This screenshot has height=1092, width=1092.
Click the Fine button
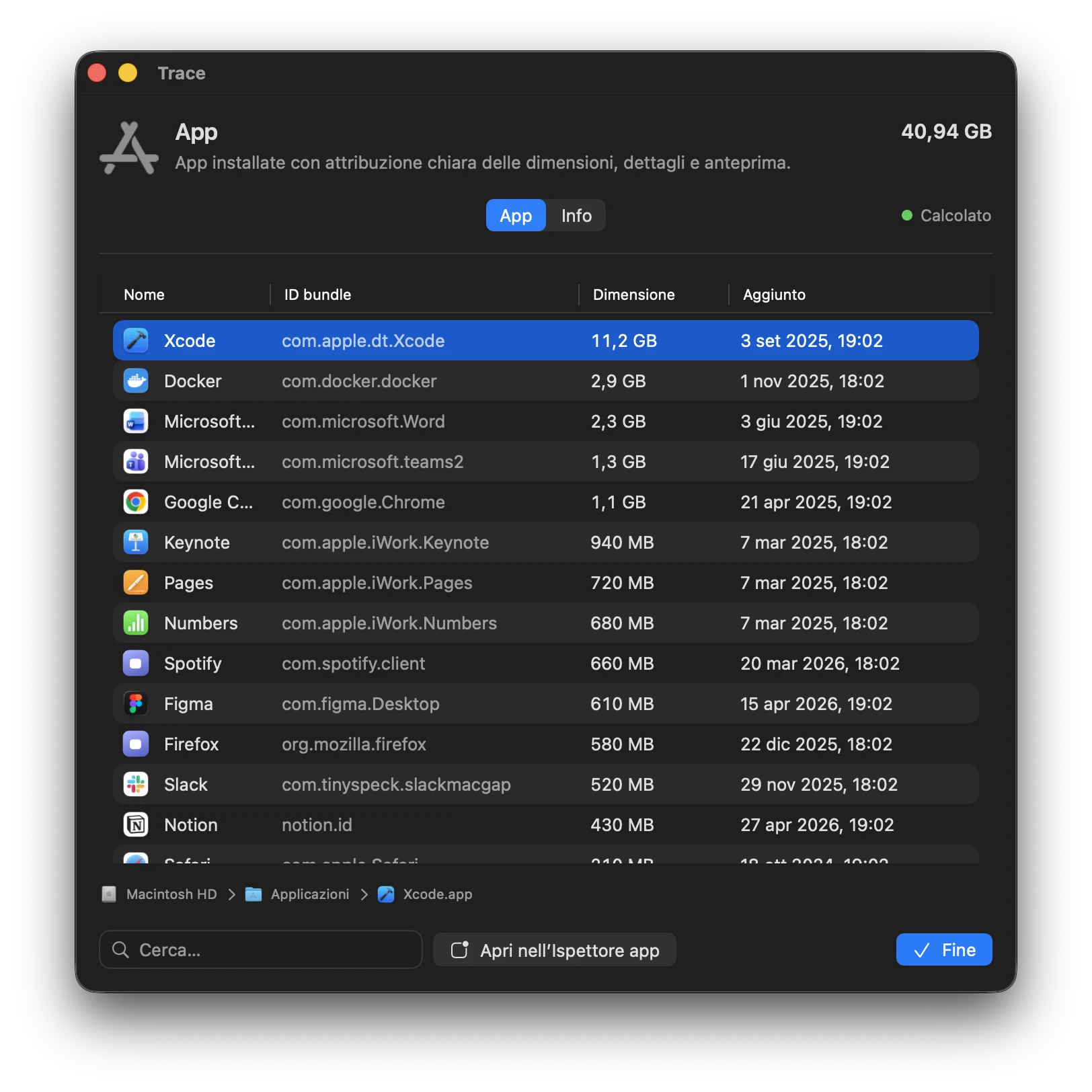coord(944,950)
